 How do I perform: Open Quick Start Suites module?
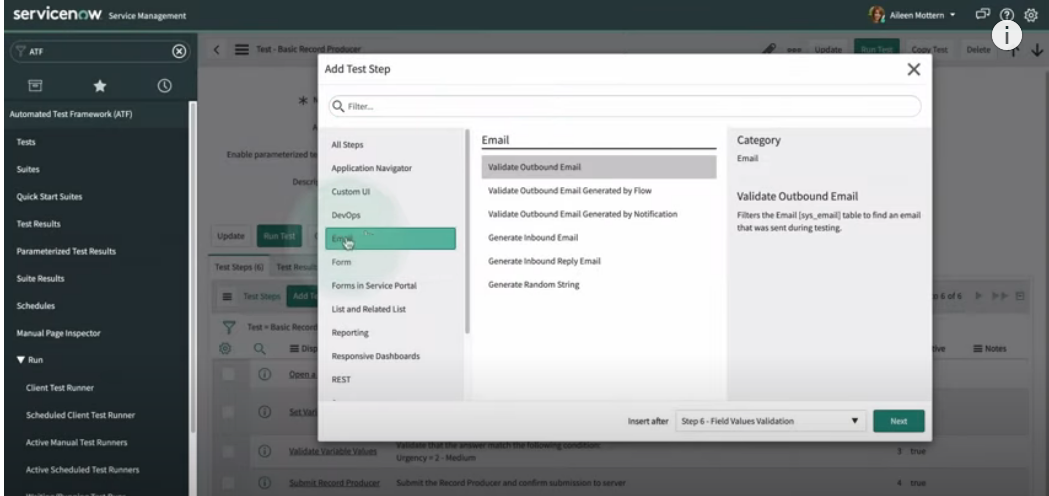(50, 197)
